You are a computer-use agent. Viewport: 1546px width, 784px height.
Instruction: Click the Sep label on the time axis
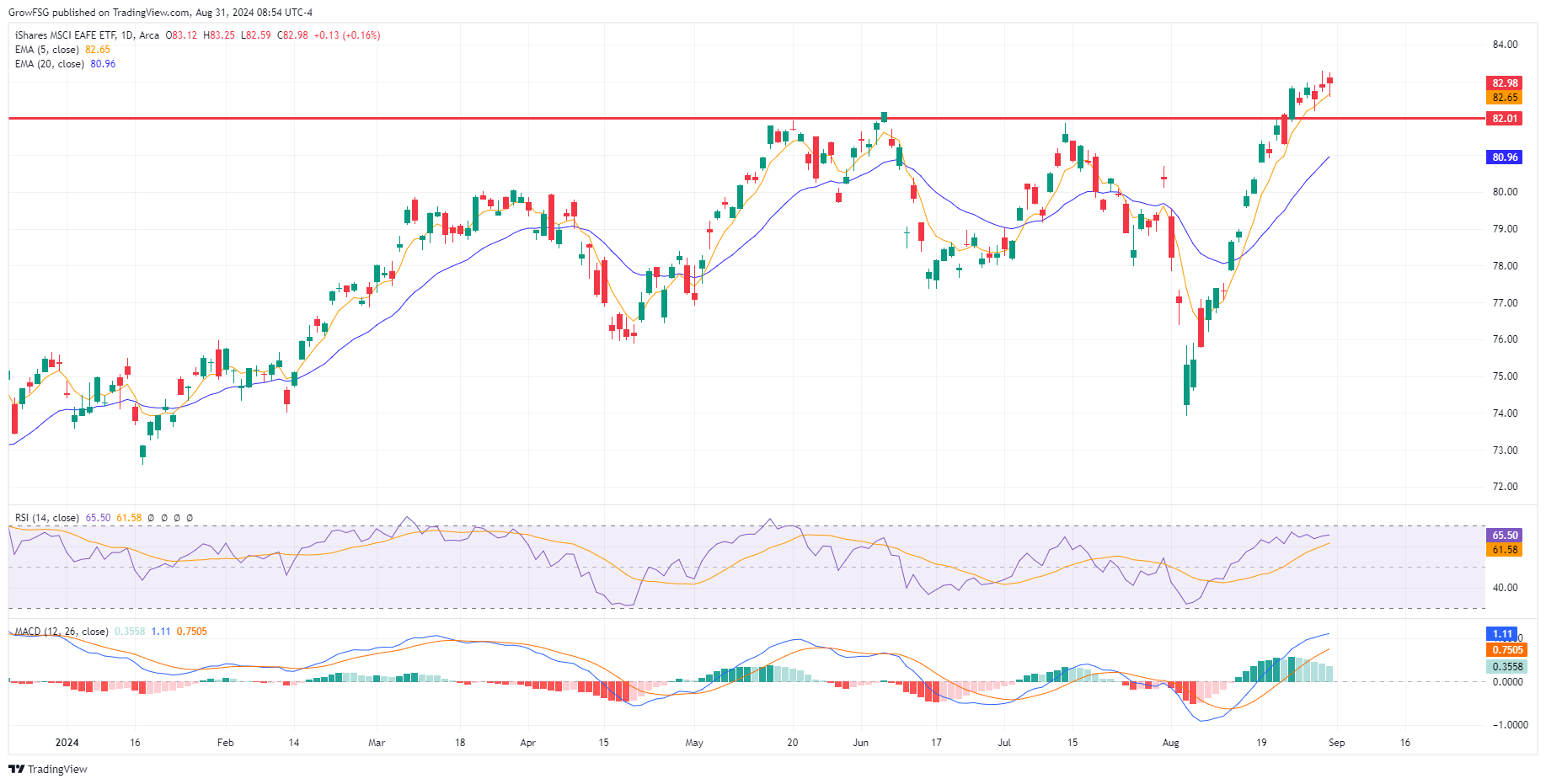(x=1336, y=743)
